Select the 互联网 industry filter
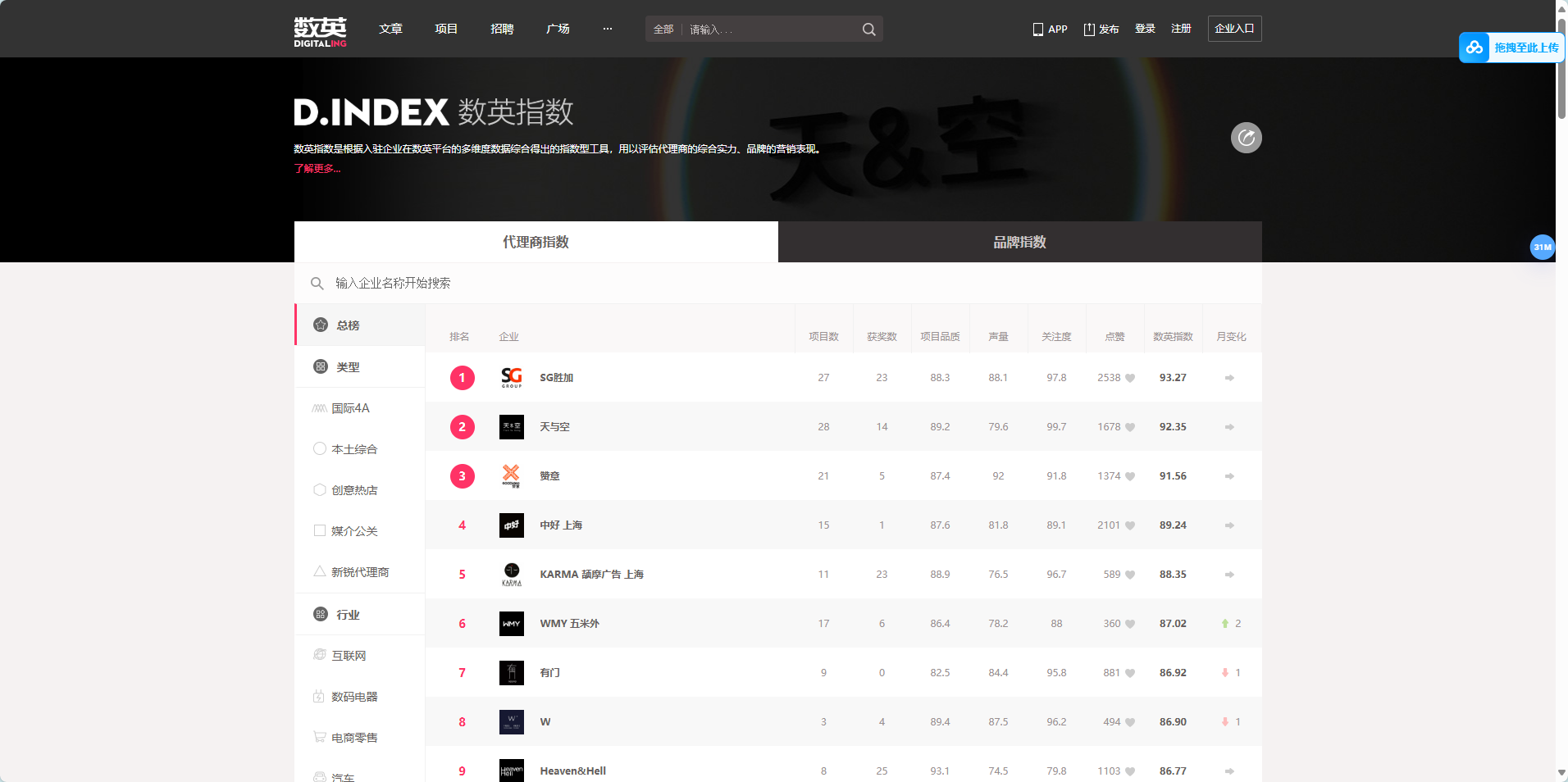The height and width of the screenshot is (782, 1568). pyautogui.click(x=340, y=656)
